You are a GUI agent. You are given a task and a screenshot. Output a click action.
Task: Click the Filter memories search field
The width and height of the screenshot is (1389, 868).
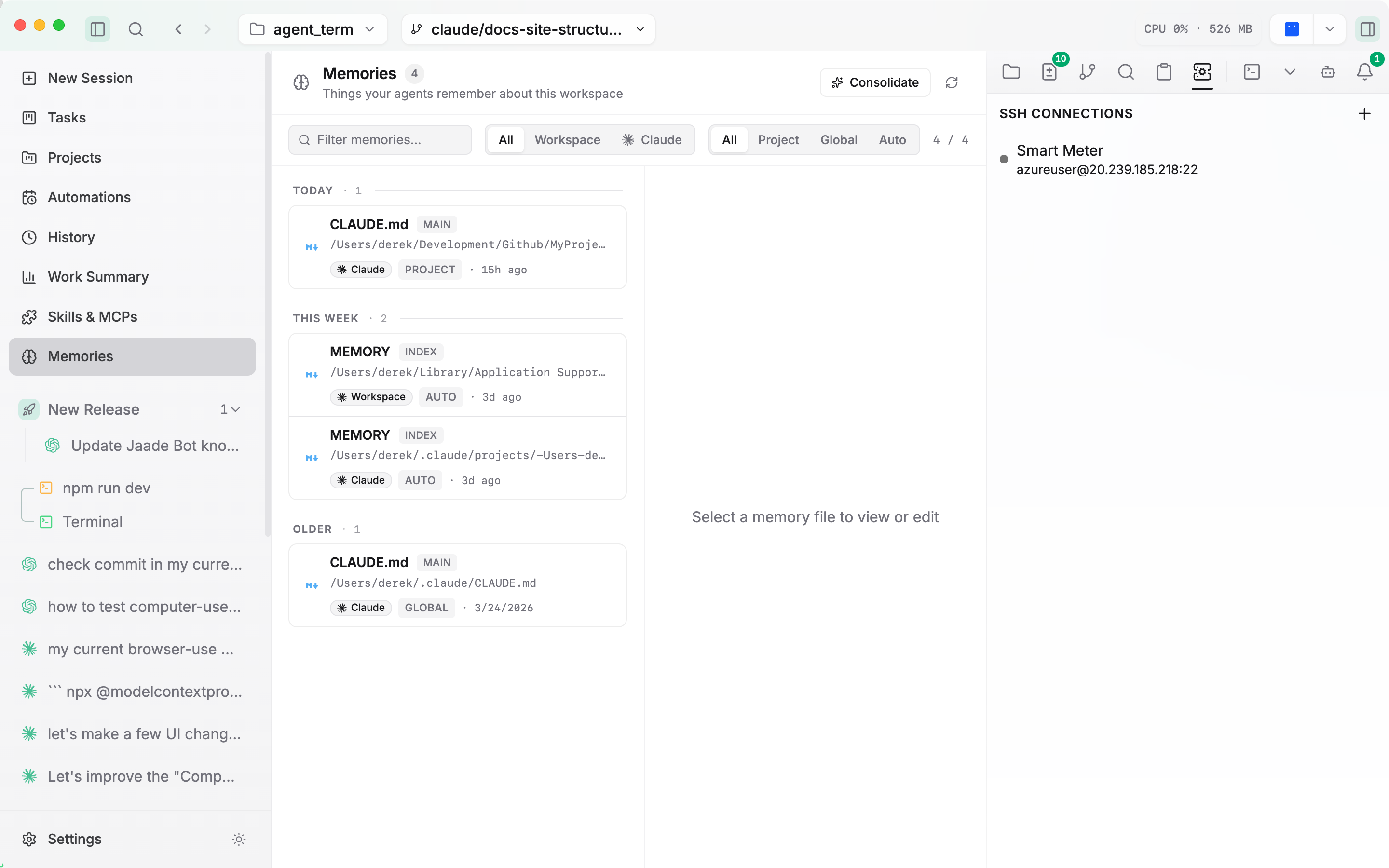click(x=380, y=140)
